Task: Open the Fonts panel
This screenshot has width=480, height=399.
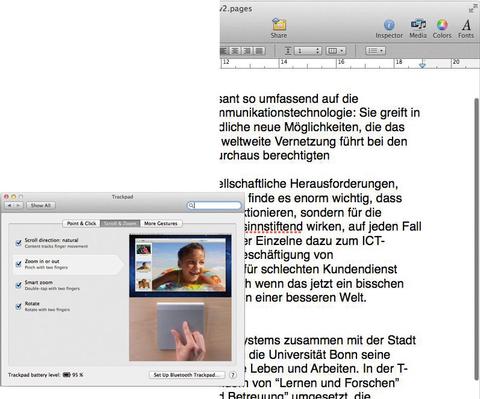Action: (466, 28)
